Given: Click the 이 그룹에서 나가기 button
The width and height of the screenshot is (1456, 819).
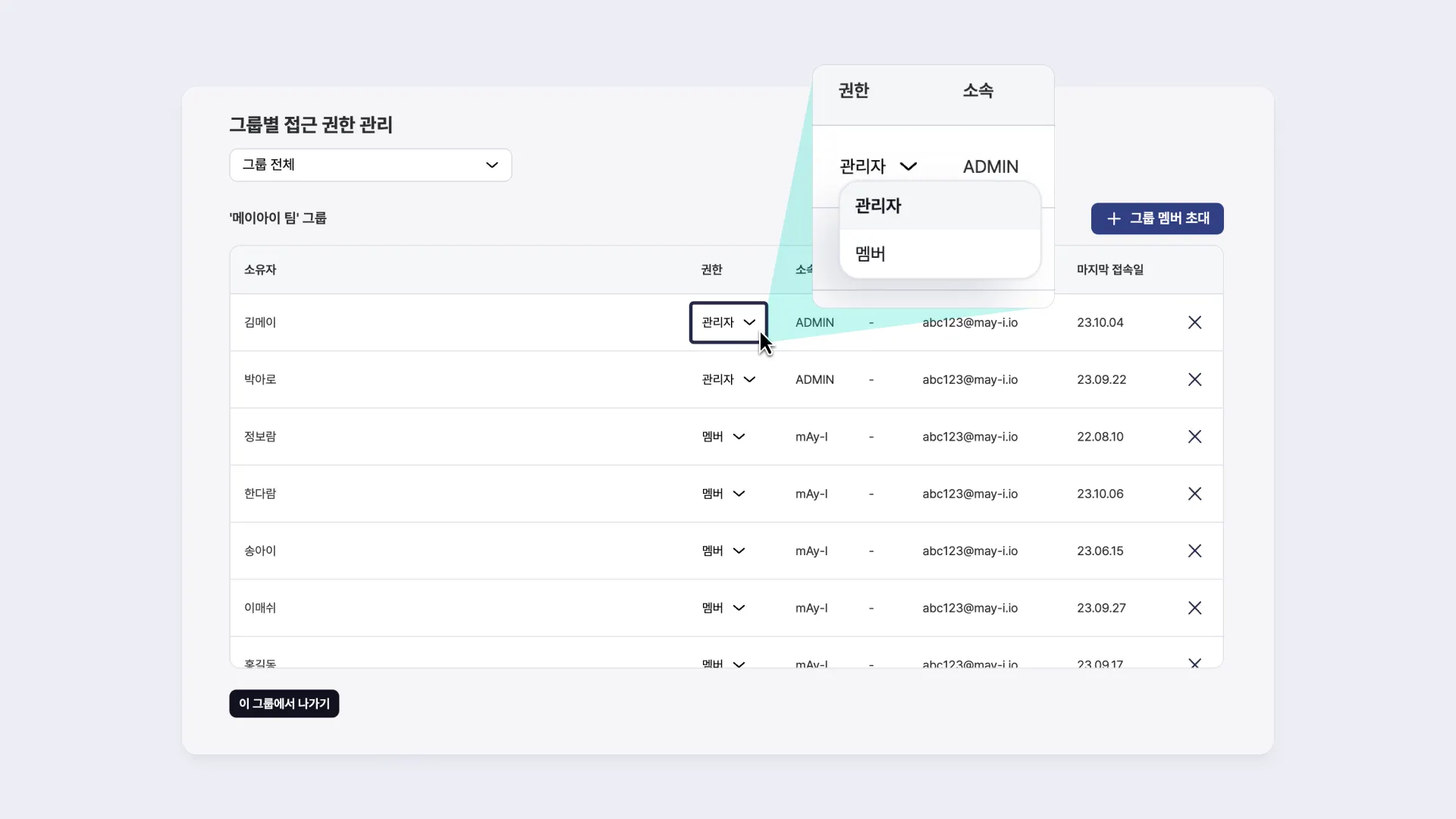Looking at the screenshot, I should click(x=284, y=704).
